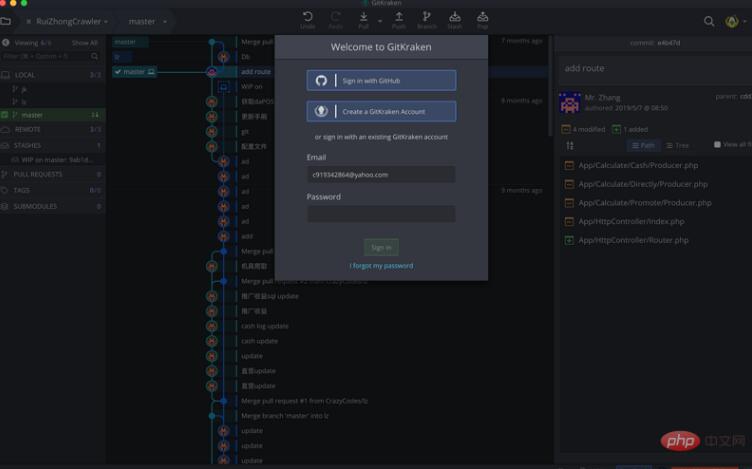
Task: Click Show All in left panel
Action: click(84, 43)
